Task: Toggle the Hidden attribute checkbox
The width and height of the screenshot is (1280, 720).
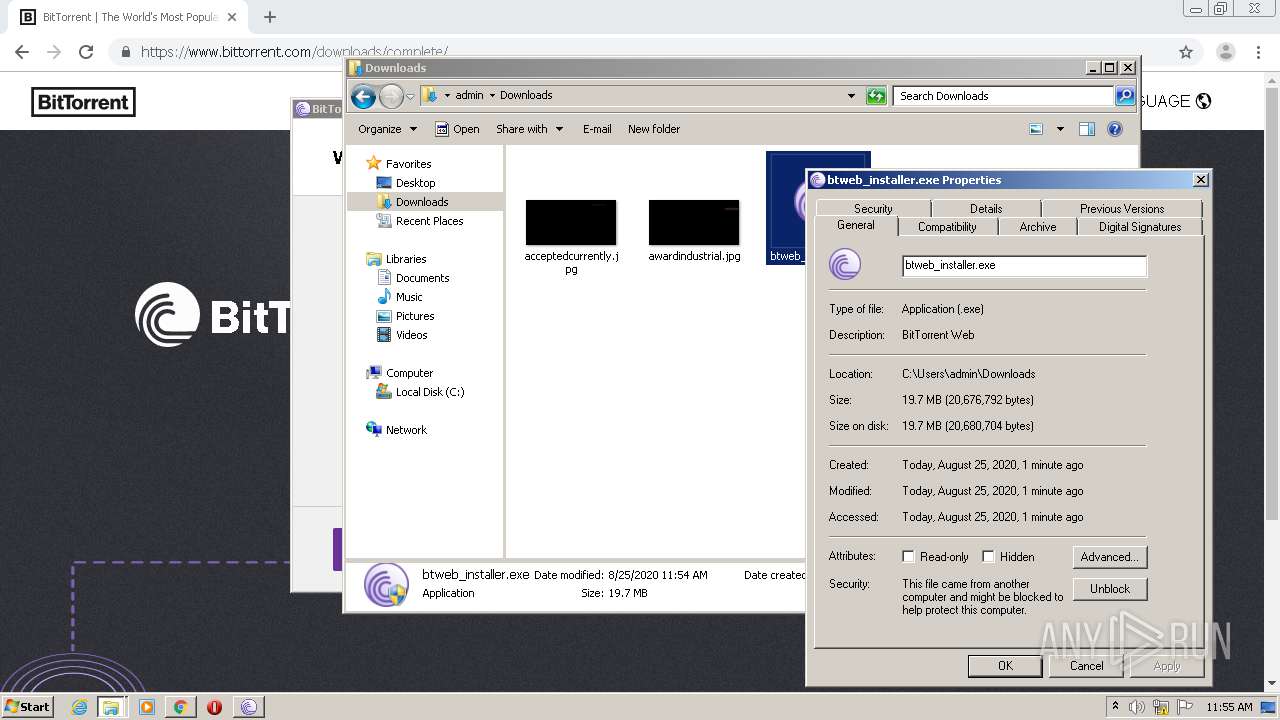Action: 988,557
